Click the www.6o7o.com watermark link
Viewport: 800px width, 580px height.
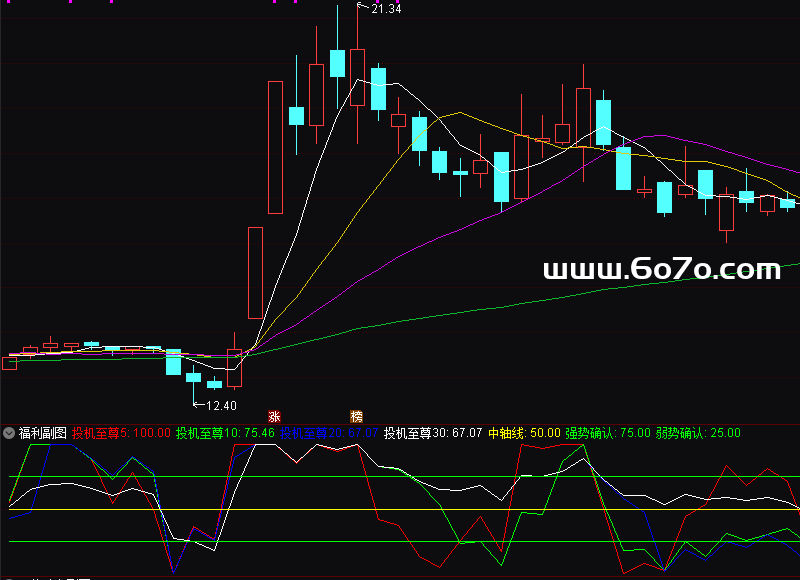pos(661,269)
